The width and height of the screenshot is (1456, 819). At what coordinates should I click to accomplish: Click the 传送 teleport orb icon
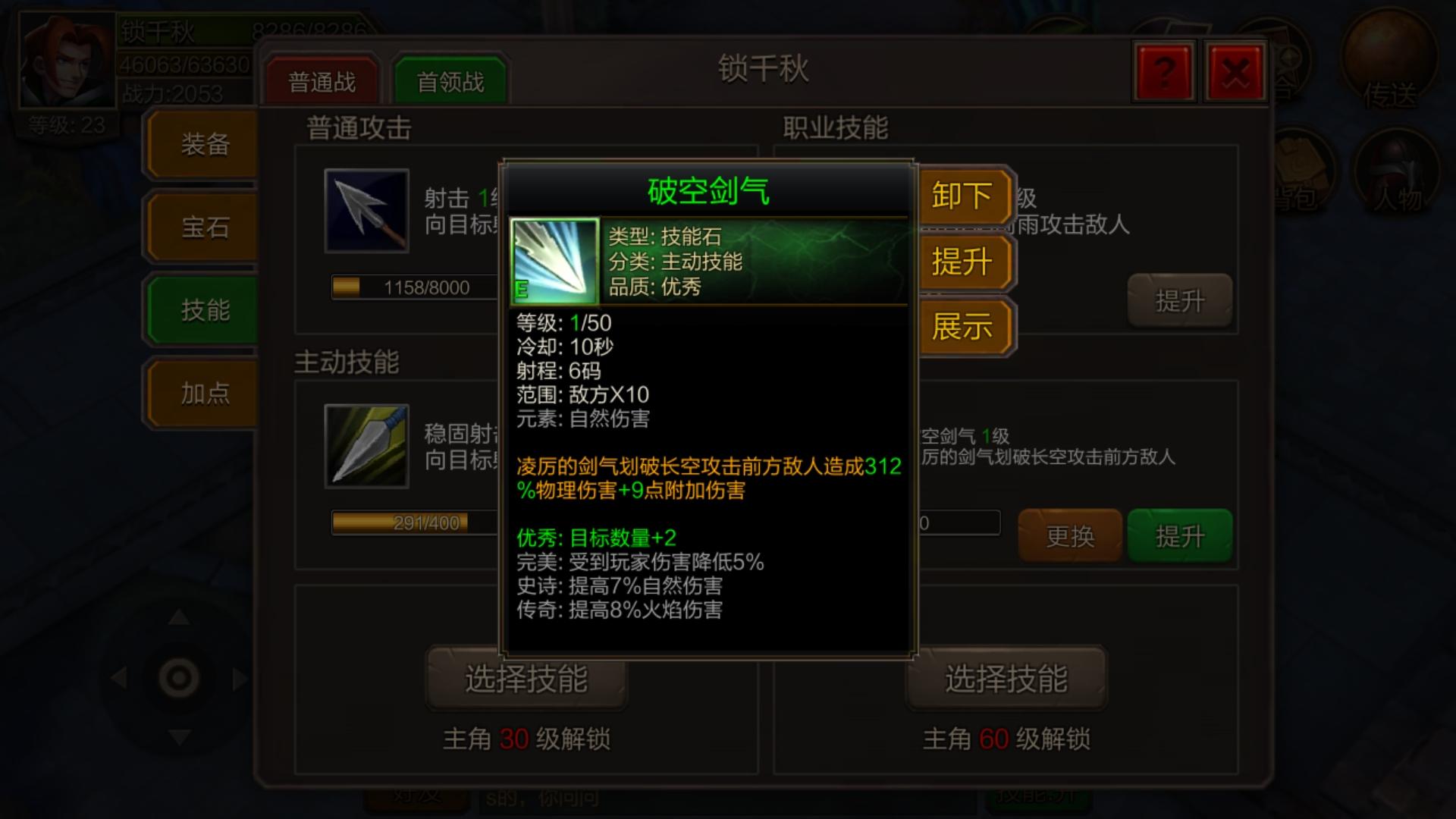pyautogui.click(x=1390, y=61)
